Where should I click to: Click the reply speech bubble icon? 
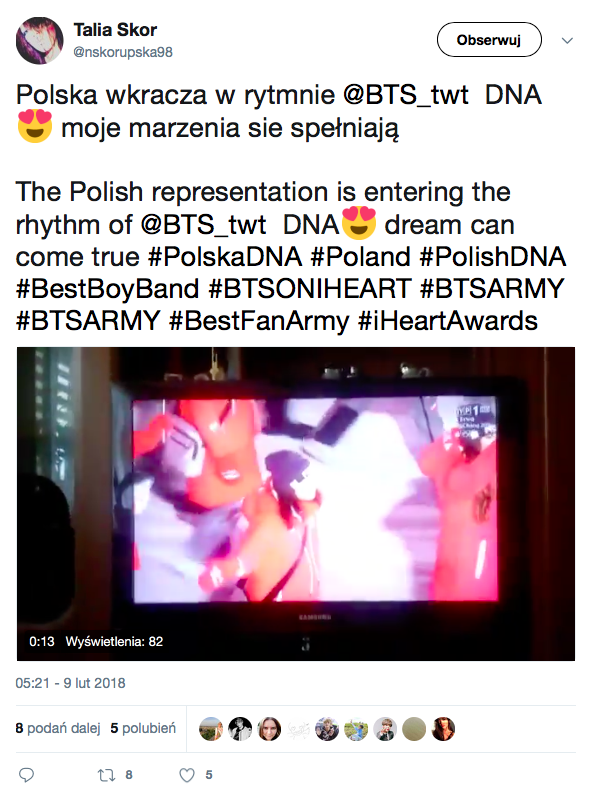coord(26,775)
